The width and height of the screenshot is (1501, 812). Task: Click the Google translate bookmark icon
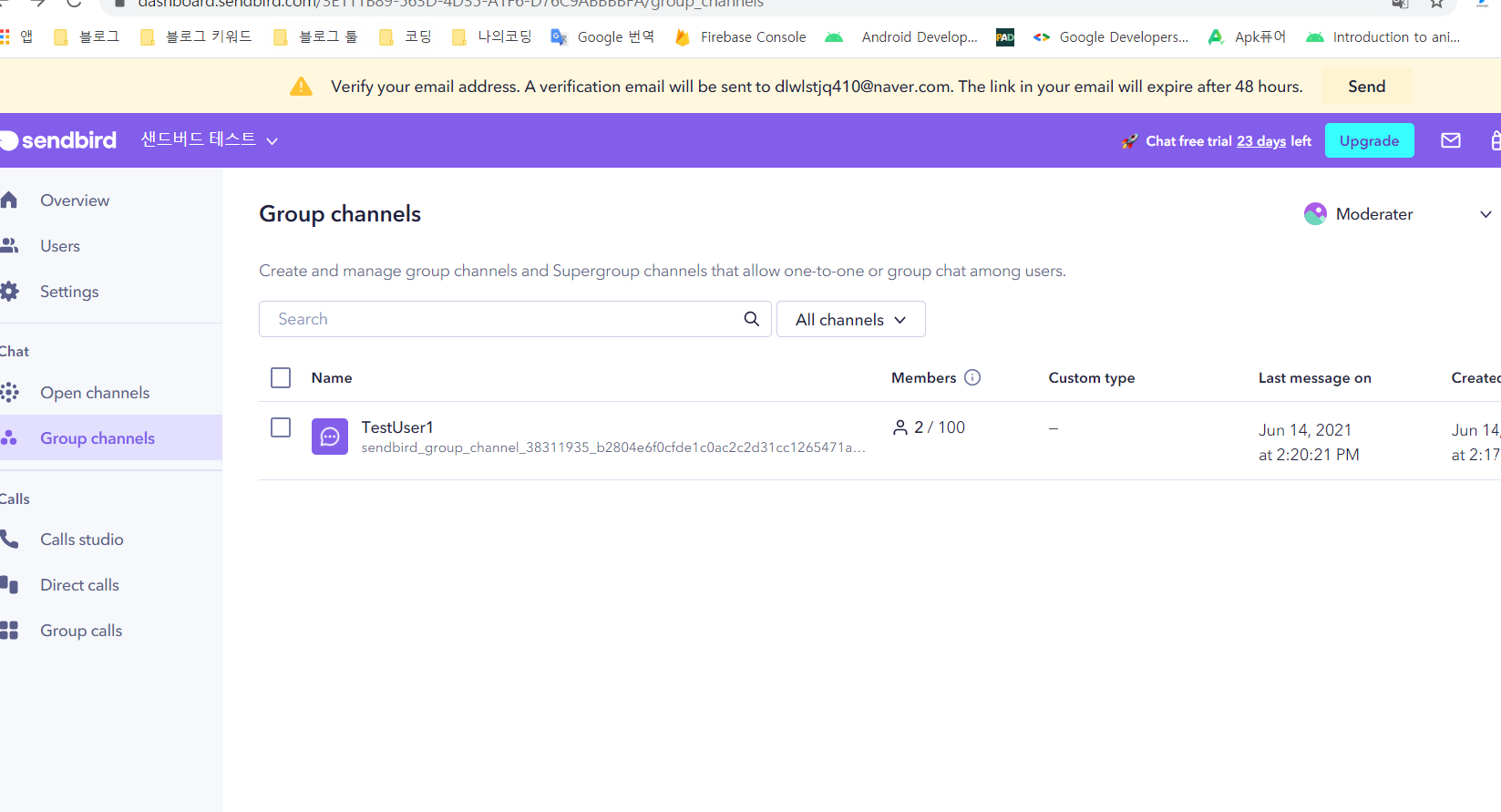pyautogui.click(x=559, y=37)
